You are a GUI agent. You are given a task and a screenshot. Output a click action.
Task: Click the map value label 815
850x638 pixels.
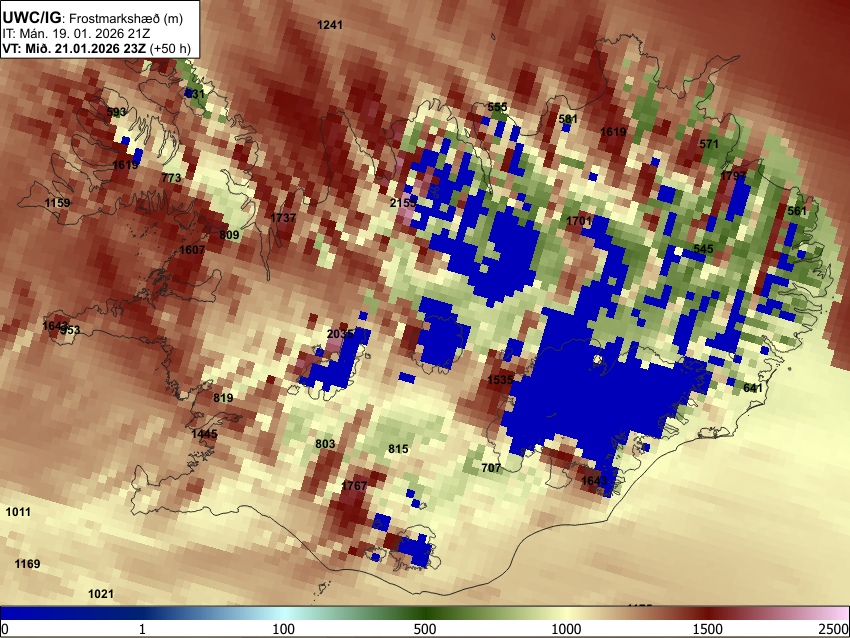coord(398,449)
